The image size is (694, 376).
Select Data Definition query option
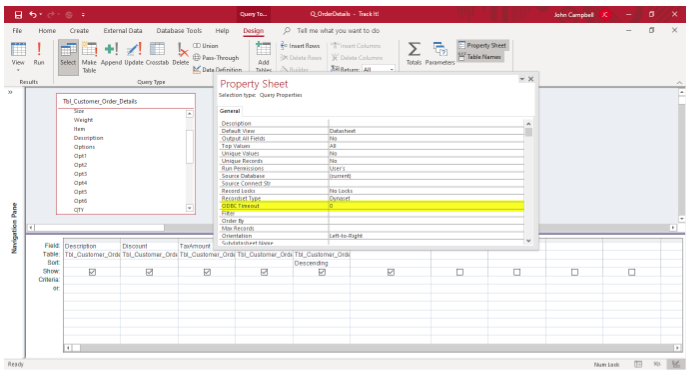click(x=217, y=69)
